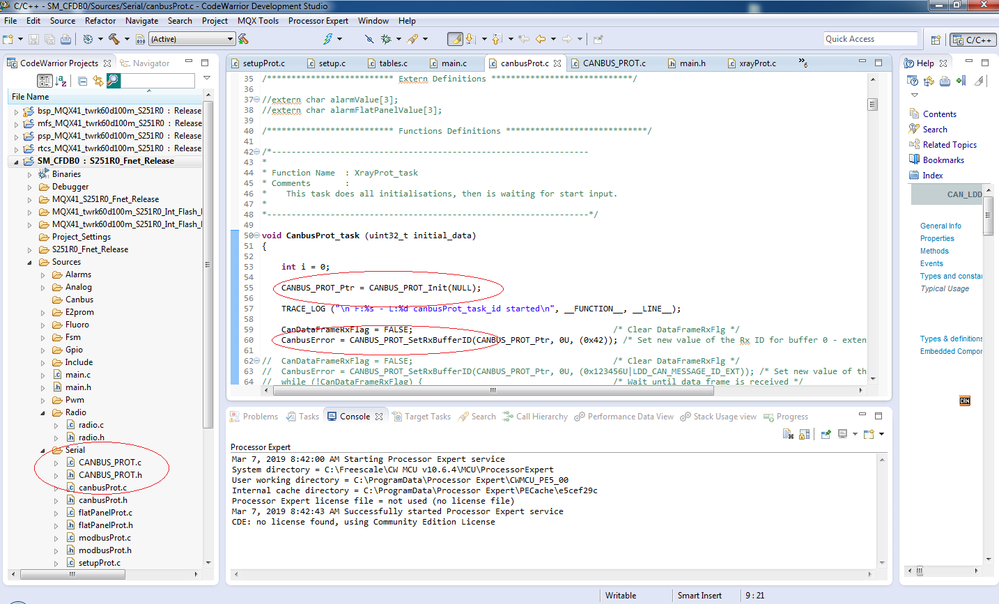The width and height of the screenshot is (999, 604).
Task: Click the search icon in the Projects toolbar
Action: [113, 80]
